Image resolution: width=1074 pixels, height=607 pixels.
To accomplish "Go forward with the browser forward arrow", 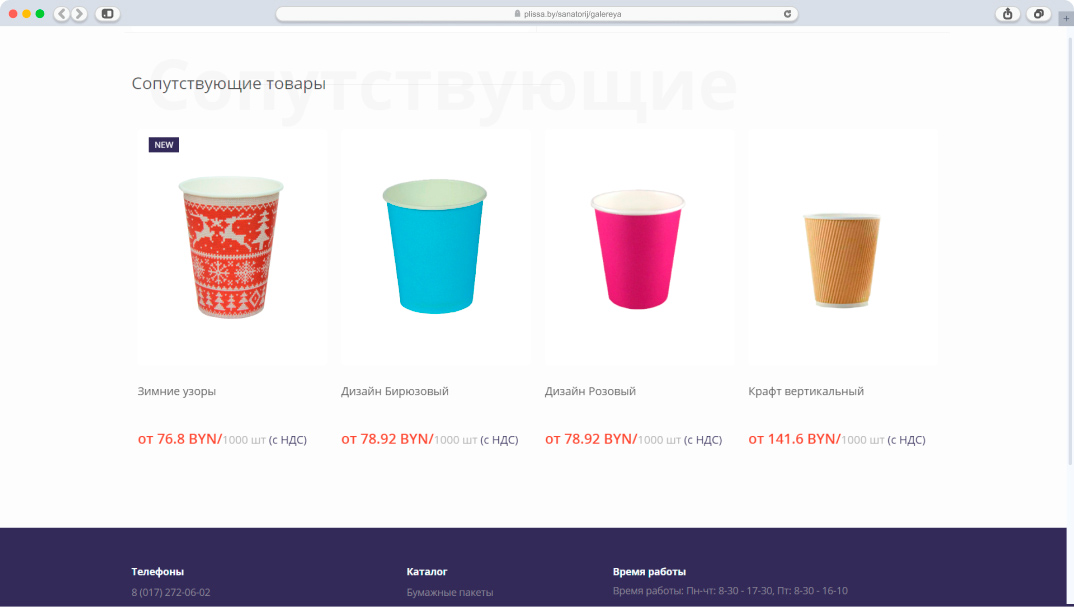I will (79, 14).
